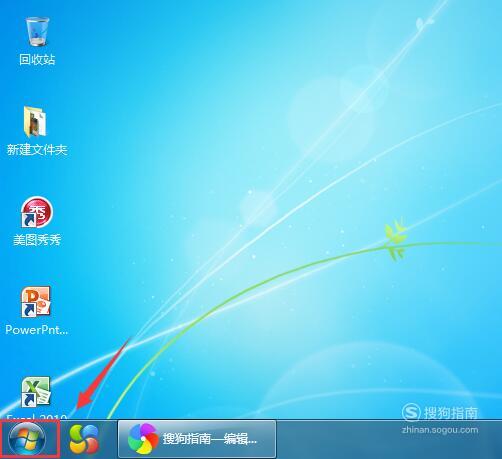This screenshot has width=502, height=459.
Task: Switch to 搜狗指南—编辑 taskbar window
Action: (197, 439)
